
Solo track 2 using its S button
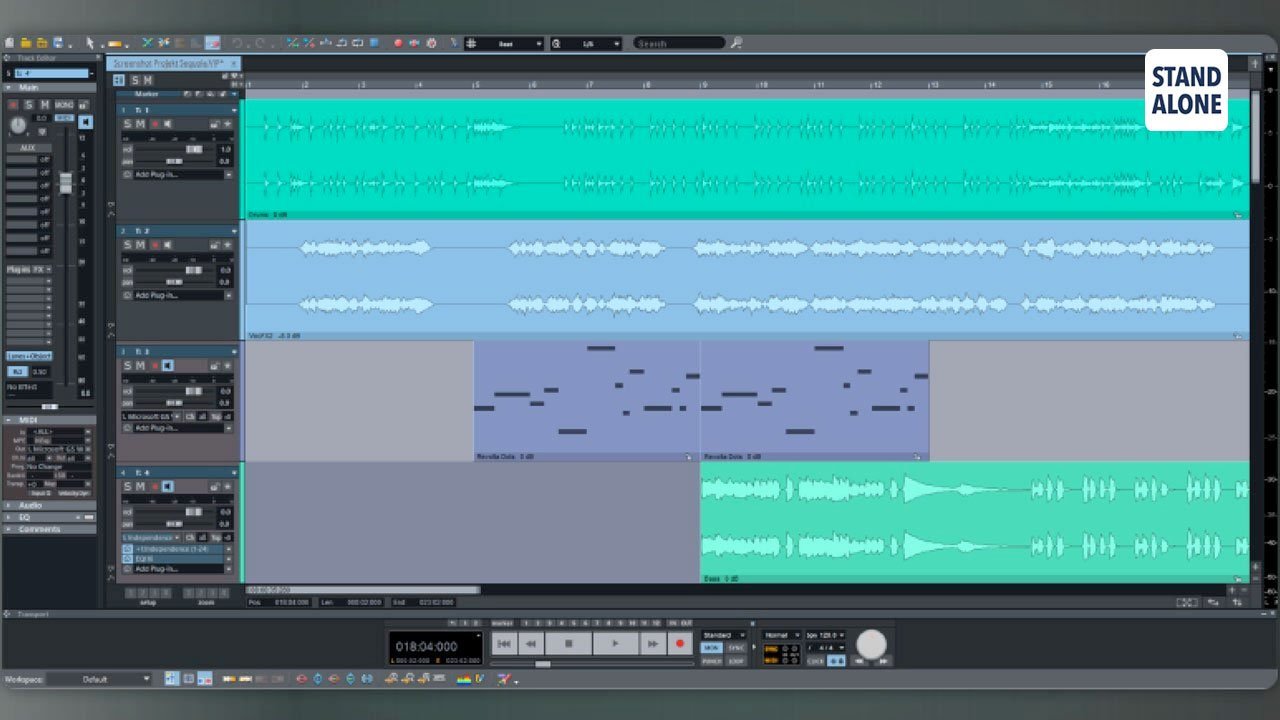(126, 245)
